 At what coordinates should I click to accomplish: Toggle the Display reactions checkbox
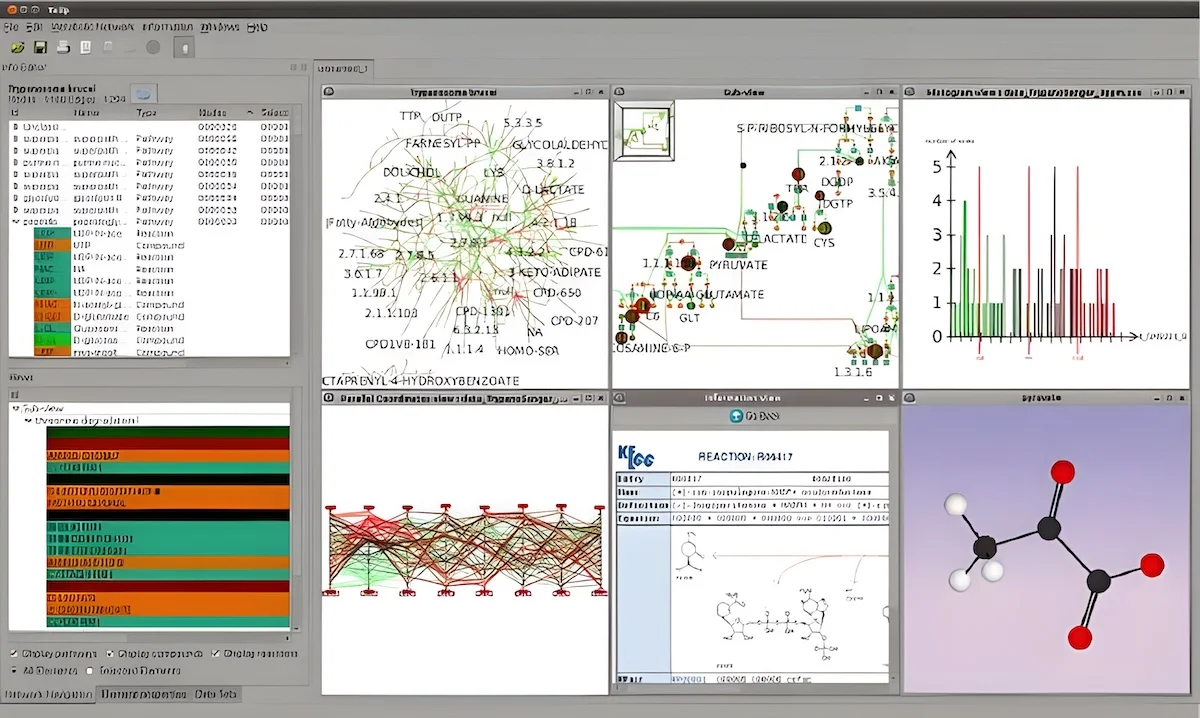[x=214, y=653]
